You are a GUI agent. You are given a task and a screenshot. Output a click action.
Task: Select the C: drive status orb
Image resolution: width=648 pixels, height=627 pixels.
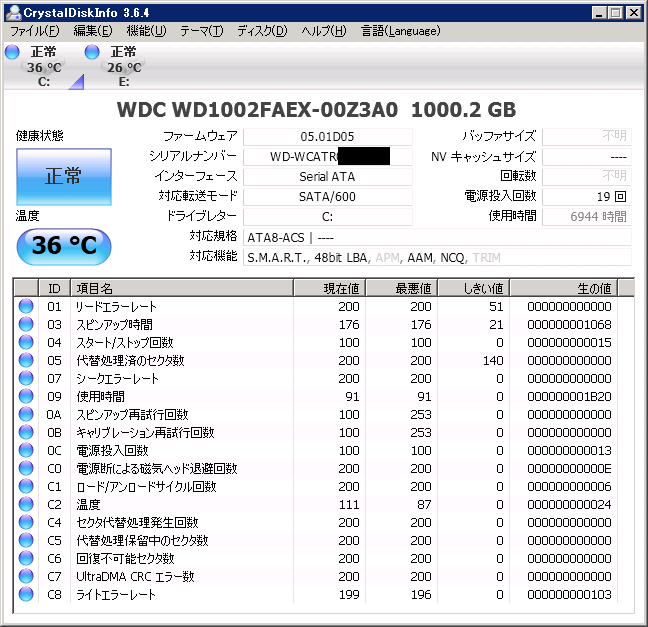pyautogui.click(x=12, y=52)
